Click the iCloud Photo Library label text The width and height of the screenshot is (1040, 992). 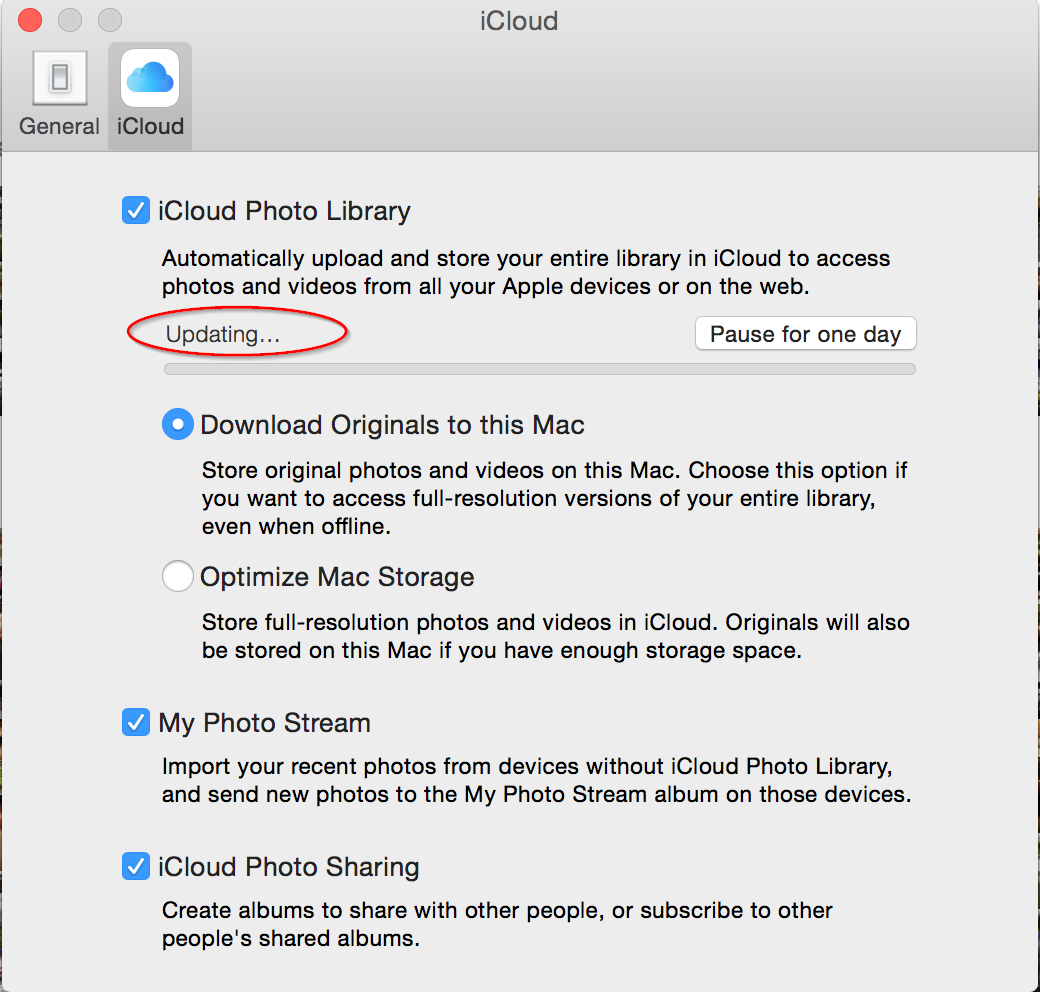[x=285, y=211]
